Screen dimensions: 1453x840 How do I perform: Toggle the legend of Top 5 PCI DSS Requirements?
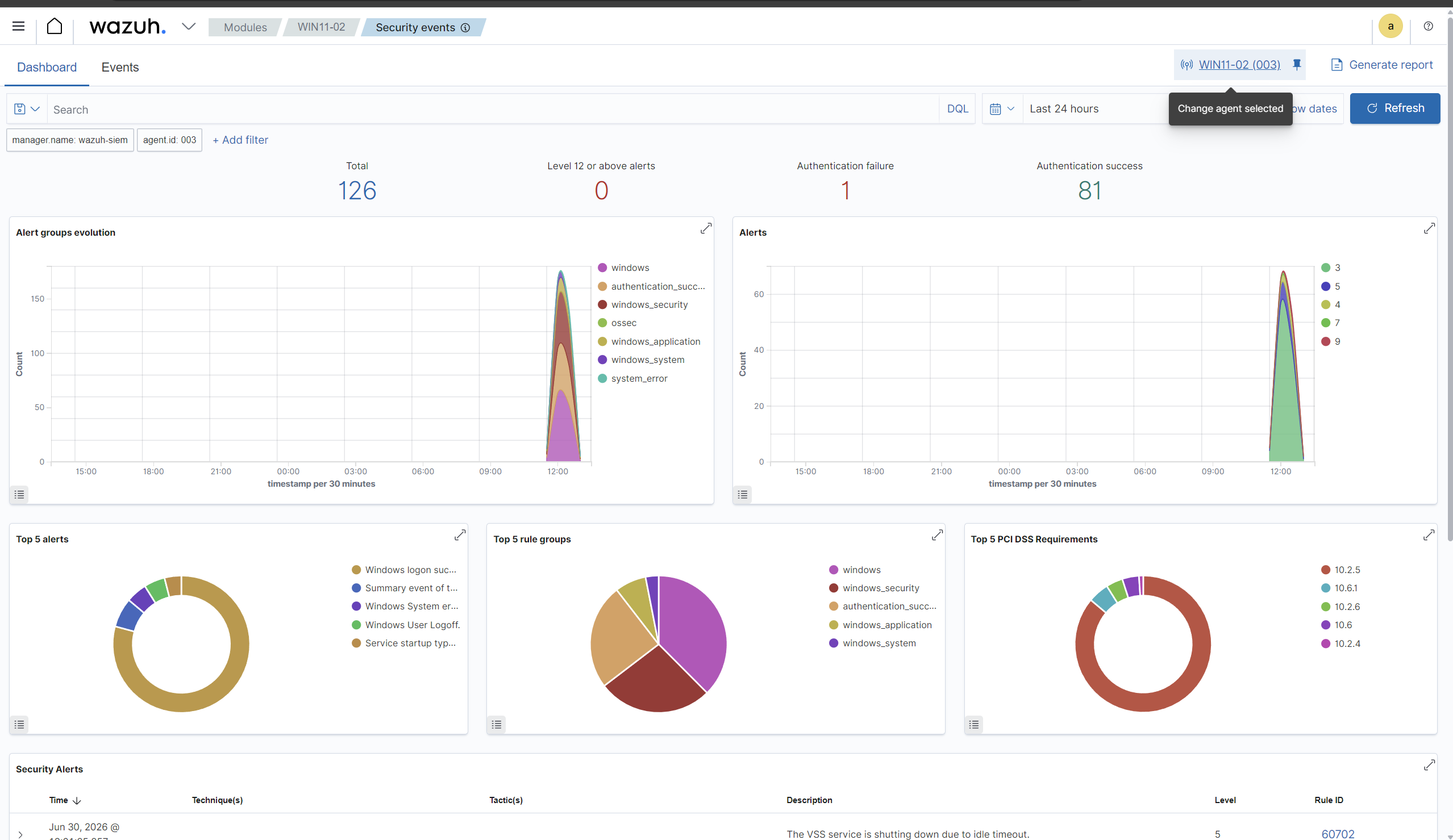(974, 724)
